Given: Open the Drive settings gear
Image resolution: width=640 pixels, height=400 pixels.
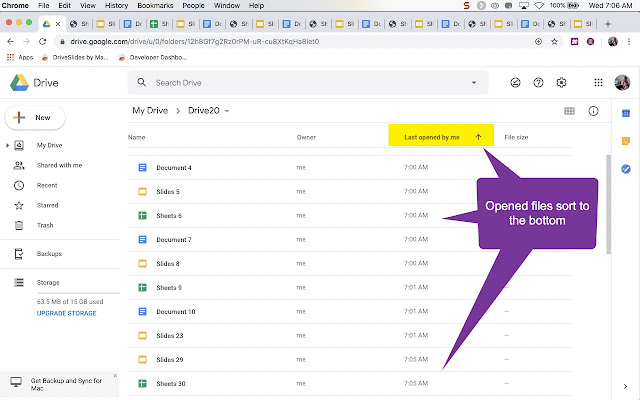Looking at the screenshot, I should pyautogui.click(x=562, y=83).
